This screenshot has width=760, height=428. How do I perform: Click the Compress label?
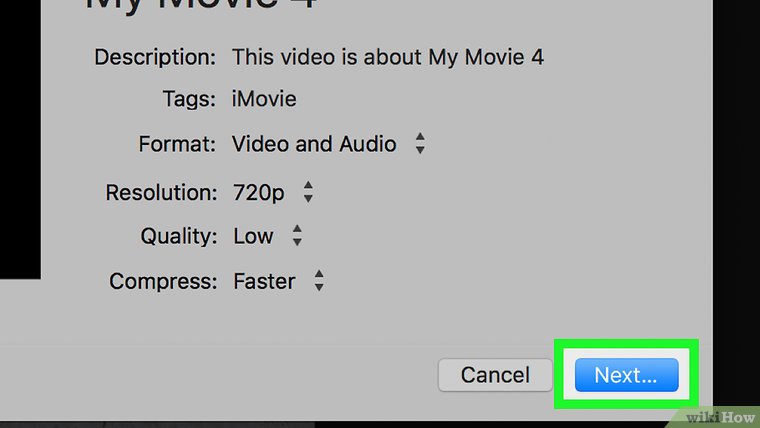coord(162,282)
